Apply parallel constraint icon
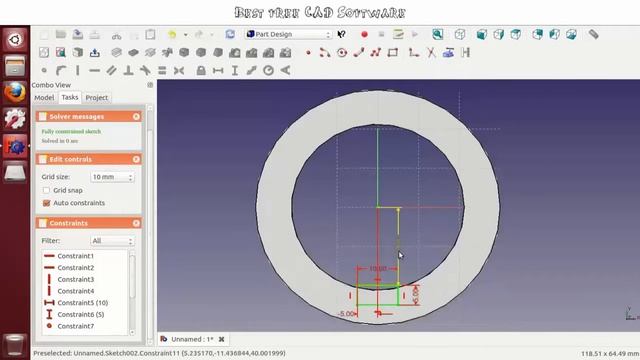The image size is (640, 360). [111, 71]
